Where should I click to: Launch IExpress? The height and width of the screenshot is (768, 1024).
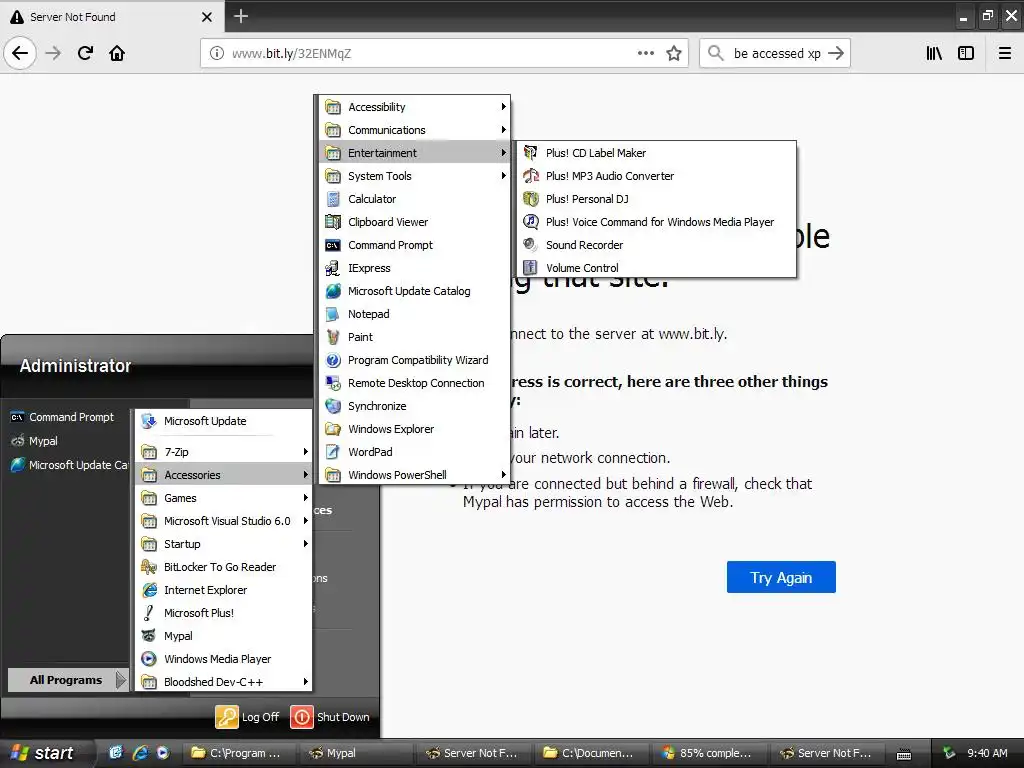pos(415,268)
